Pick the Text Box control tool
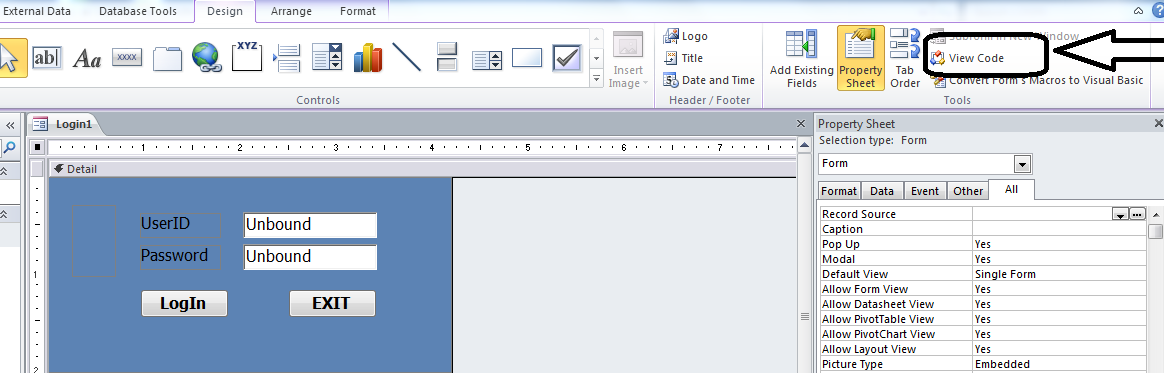1164x373 pixels. tap(48, 58)
